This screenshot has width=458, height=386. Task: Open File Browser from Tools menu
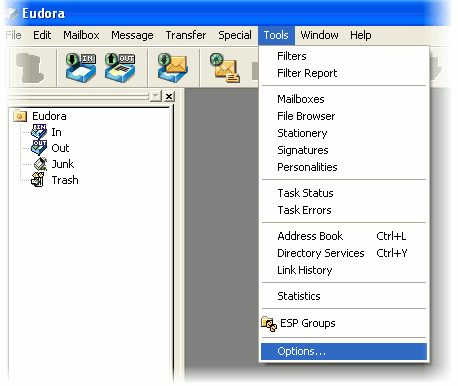[344, 116]
